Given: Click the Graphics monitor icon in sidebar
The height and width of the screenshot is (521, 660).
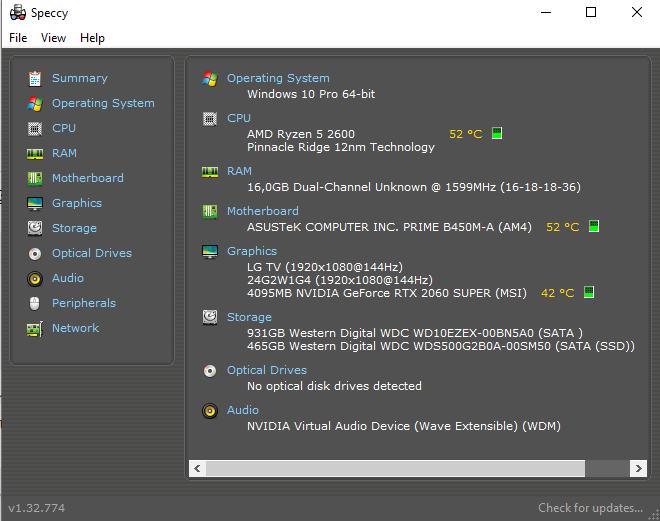Looking at the screenshot, I should [35, 204].
